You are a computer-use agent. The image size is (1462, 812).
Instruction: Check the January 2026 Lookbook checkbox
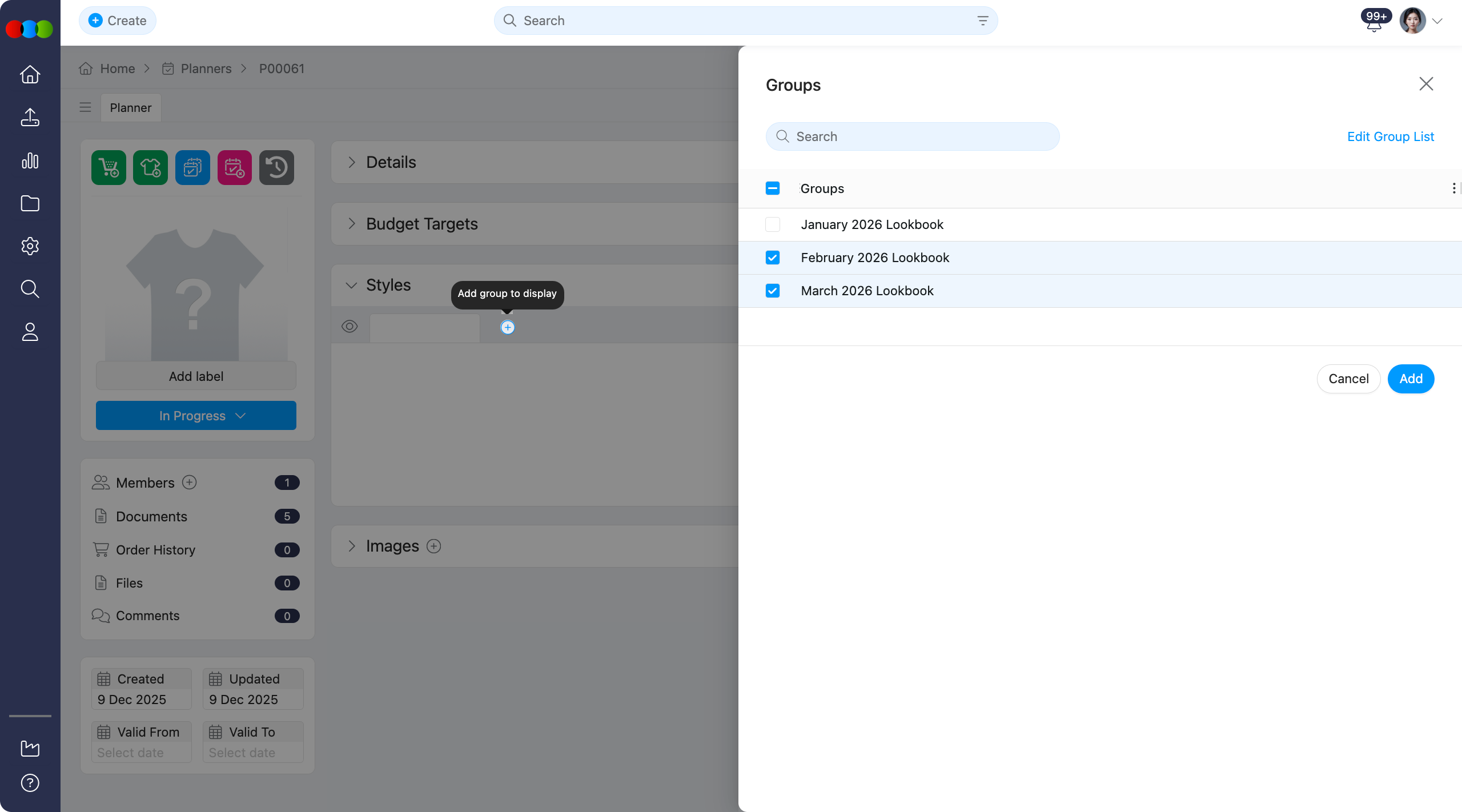pos(772,224)
